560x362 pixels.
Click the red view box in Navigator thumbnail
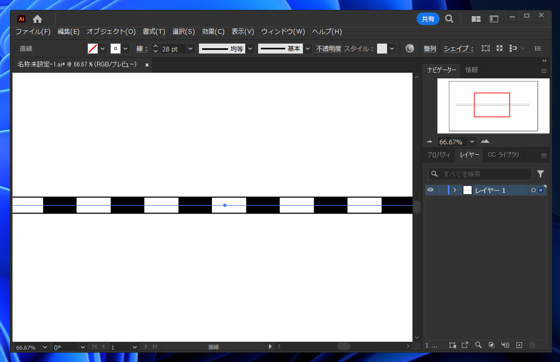[492, 105]
